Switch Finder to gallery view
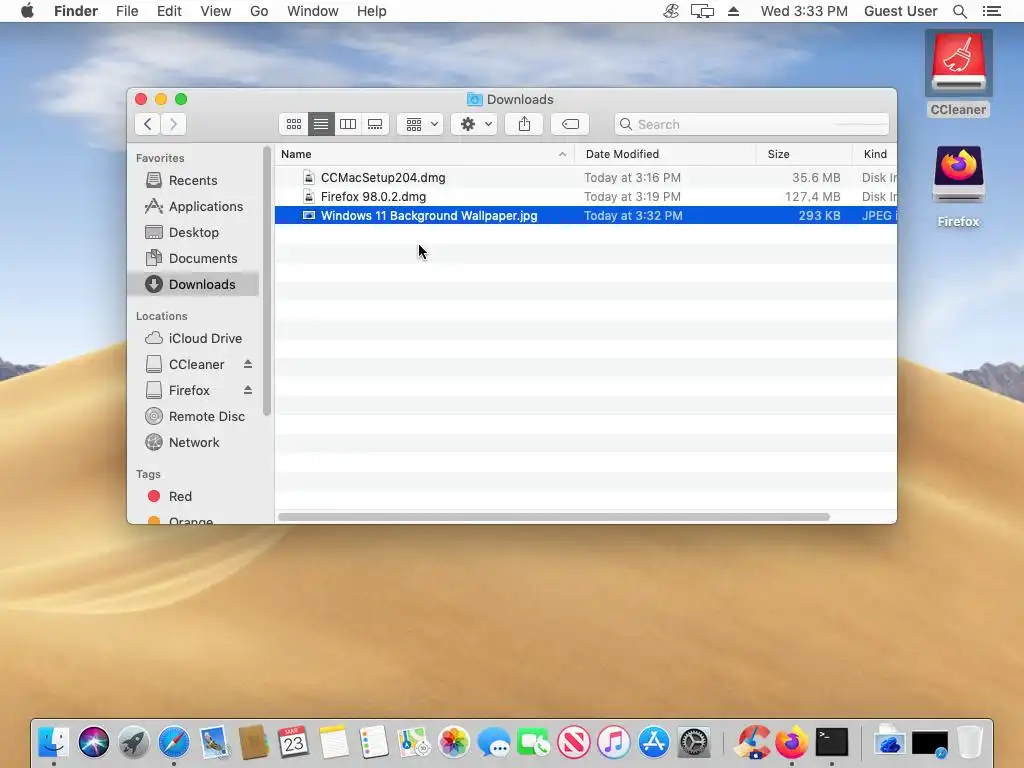The width and height of the screenshot is (1024, 768). [x=375, y=124]
